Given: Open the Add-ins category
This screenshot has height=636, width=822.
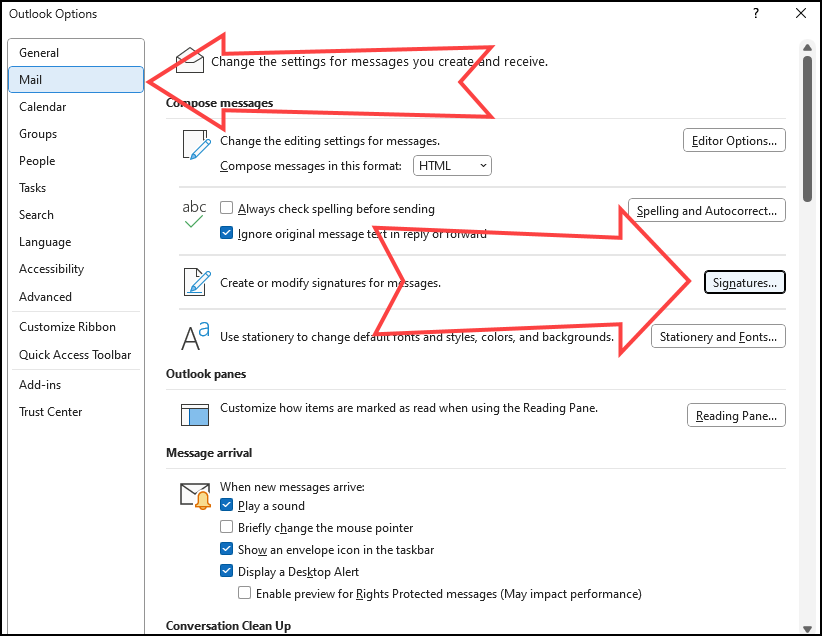Looking at the screenshot, I should (x=76, y=385).
